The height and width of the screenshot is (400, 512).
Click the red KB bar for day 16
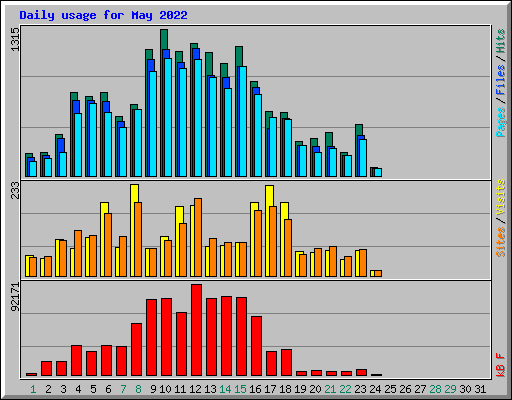(x=257, y=346)
